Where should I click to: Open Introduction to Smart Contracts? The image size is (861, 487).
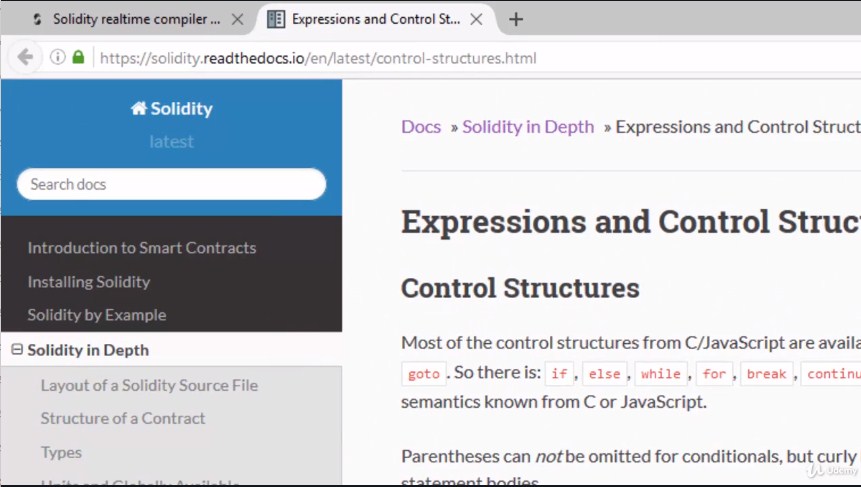click(142, 248)
